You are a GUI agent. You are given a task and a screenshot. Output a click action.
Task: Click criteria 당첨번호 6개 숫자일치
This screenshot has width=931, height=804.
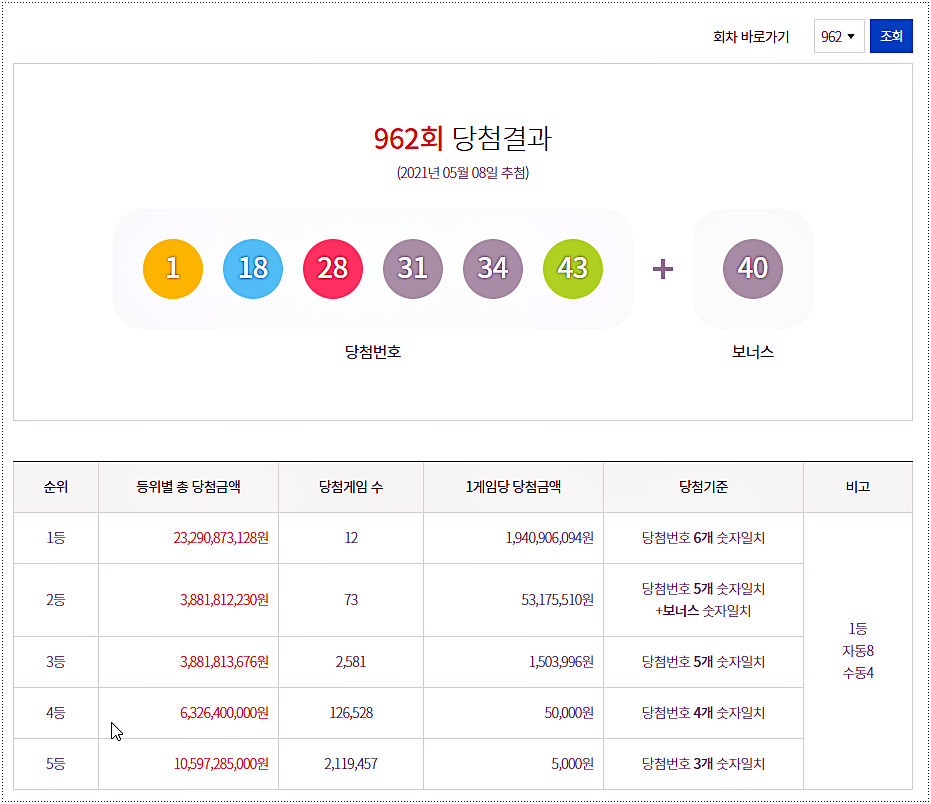(703, 538)
